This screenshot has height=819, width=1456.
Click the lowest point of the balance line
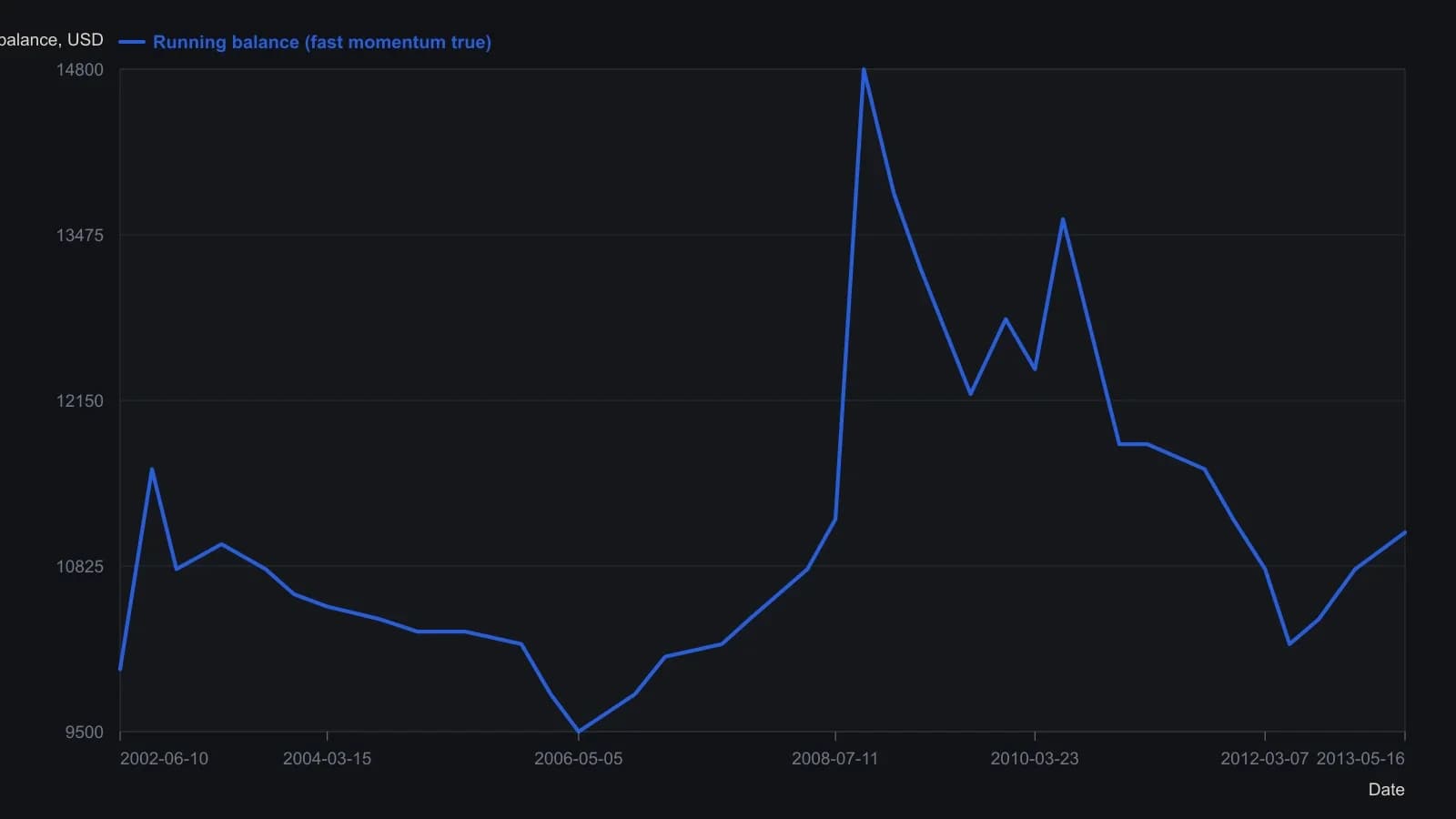pyautogui.click(x=578, y=732)
